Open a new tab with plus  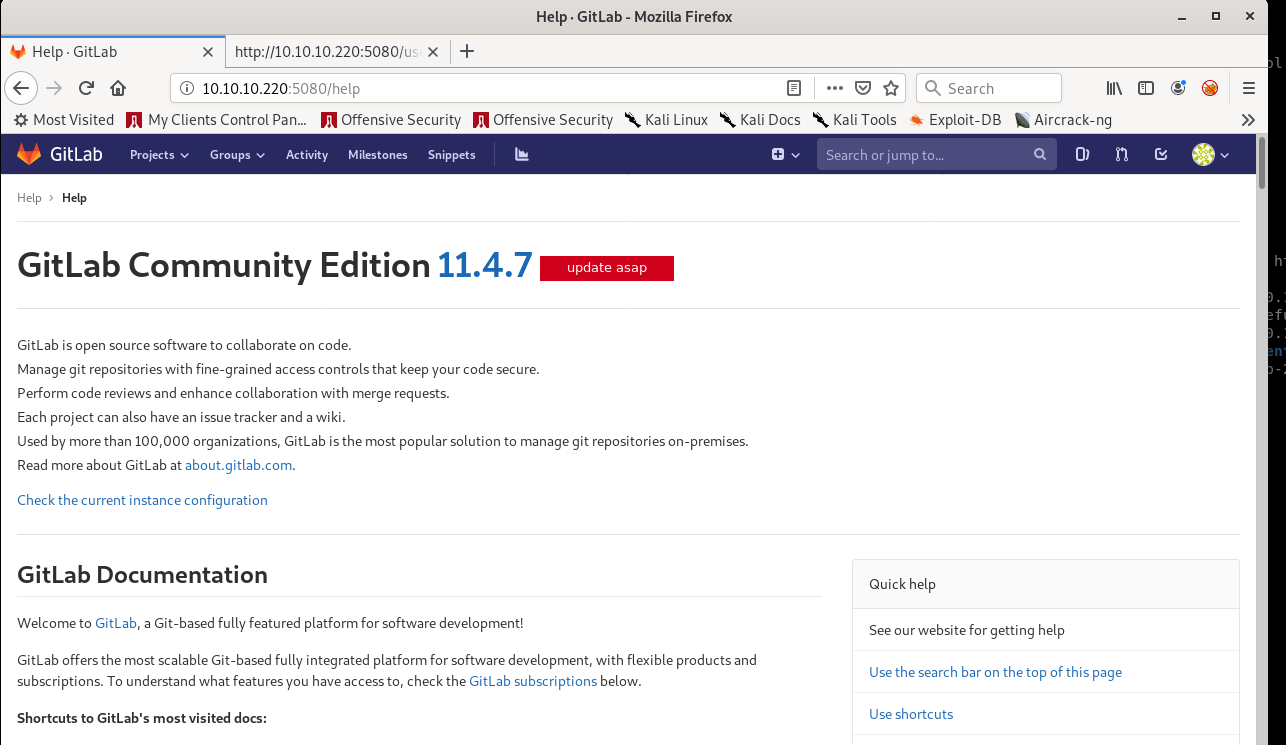coord(466,52)
